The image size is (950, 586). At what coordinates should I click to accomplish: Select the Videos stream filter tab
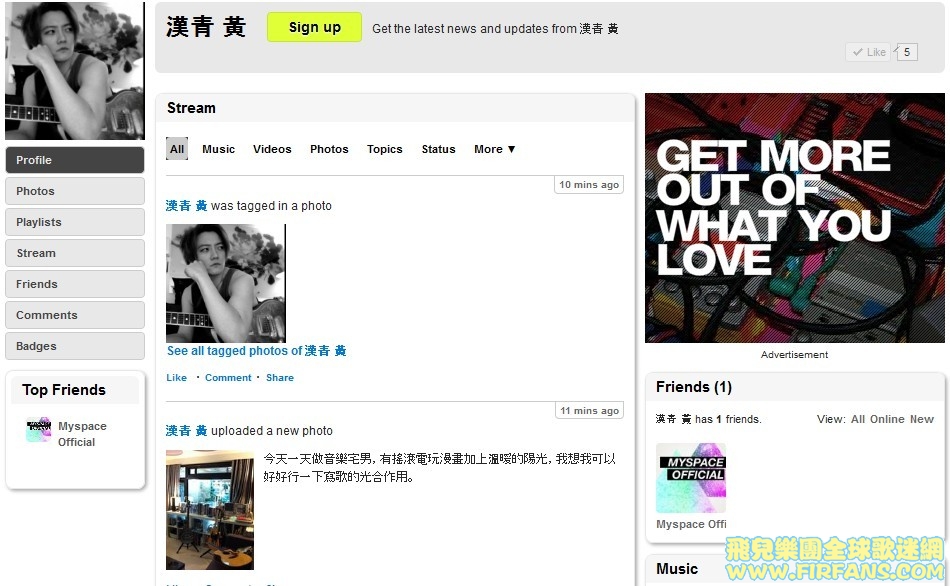272,149
